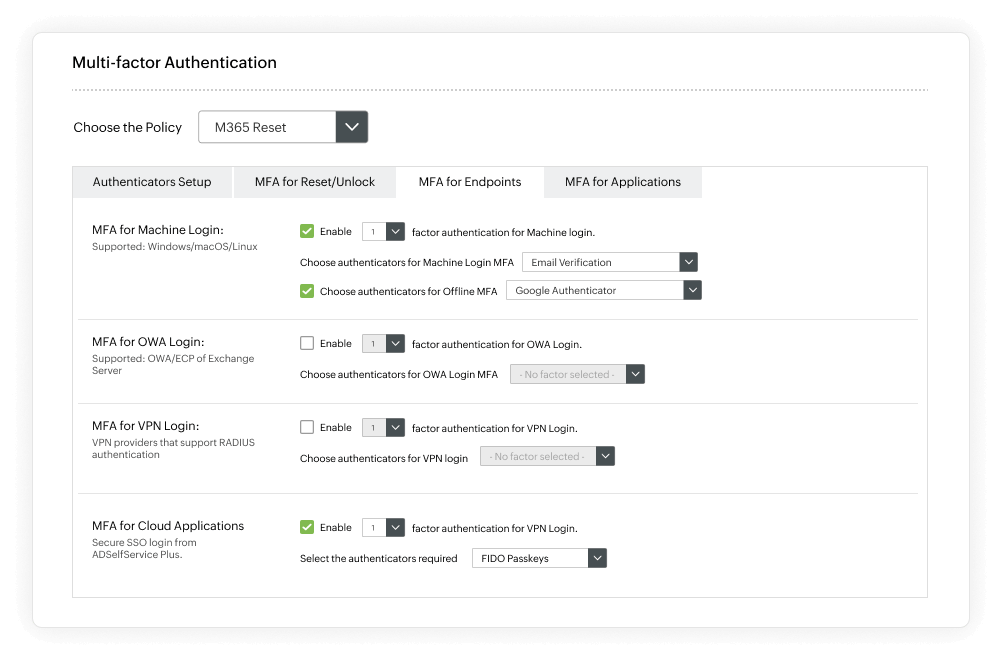The width and height of the screenshot is (1002, 660).
Task: Switch to the MFA for Applications tab
Action: click(x=622, y=182)
